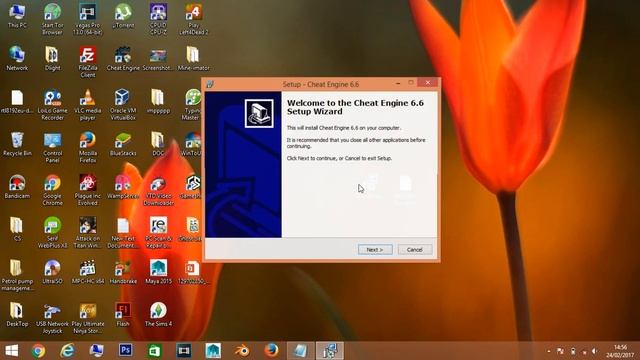Open Internet Explorer from the taskbar
640x360 pixels.
pos(67,351)
